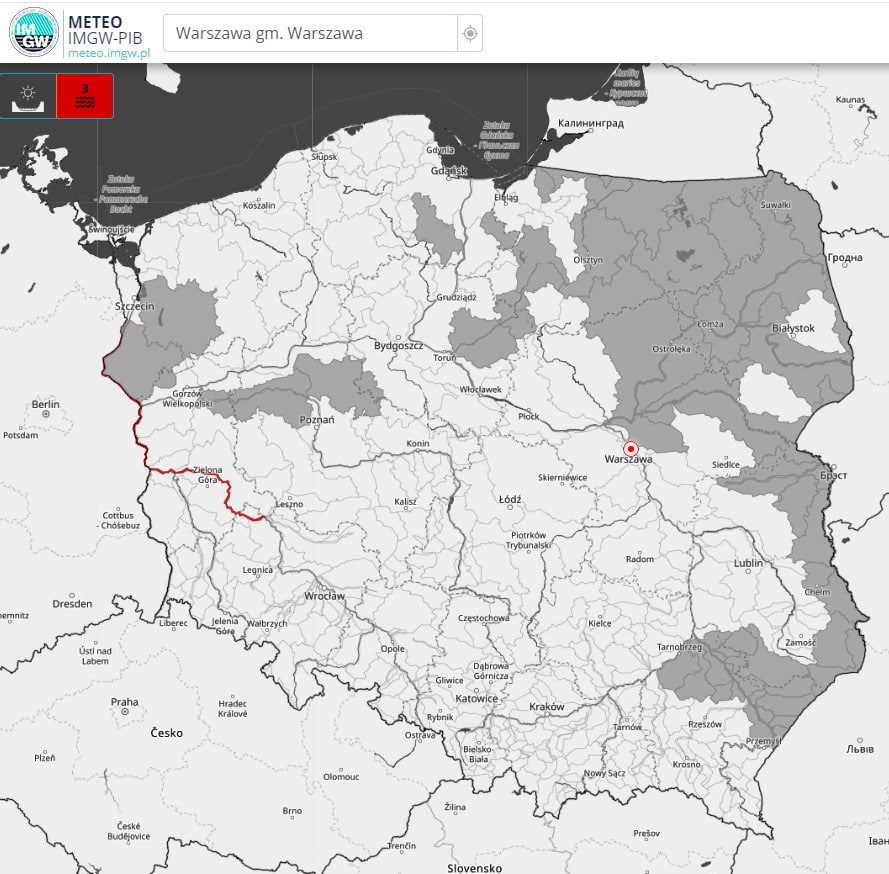Screen dimensions: 889x874
Task: Click the IMGW round logo
Action: (33, 31)
